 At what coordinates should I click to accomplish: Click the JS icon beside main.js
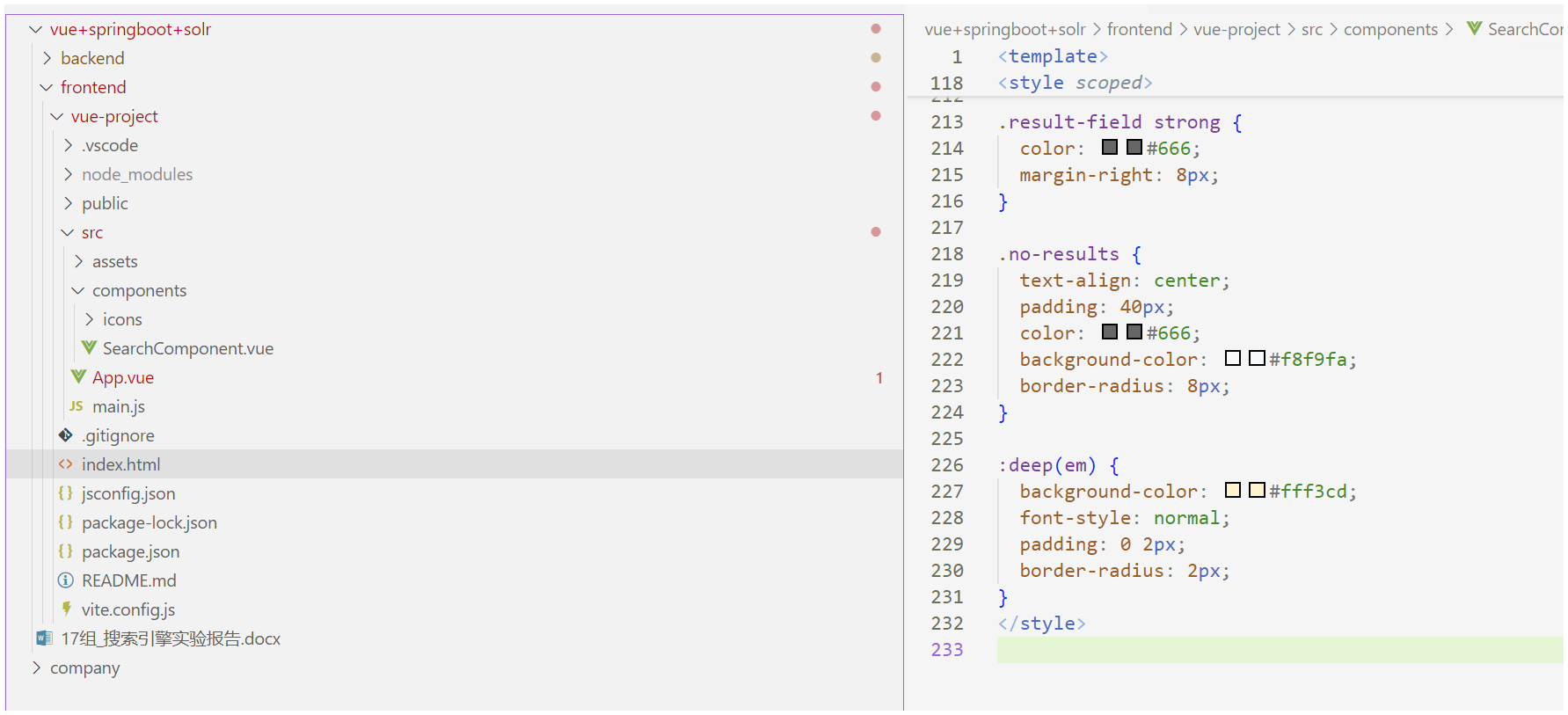[77, 406]
